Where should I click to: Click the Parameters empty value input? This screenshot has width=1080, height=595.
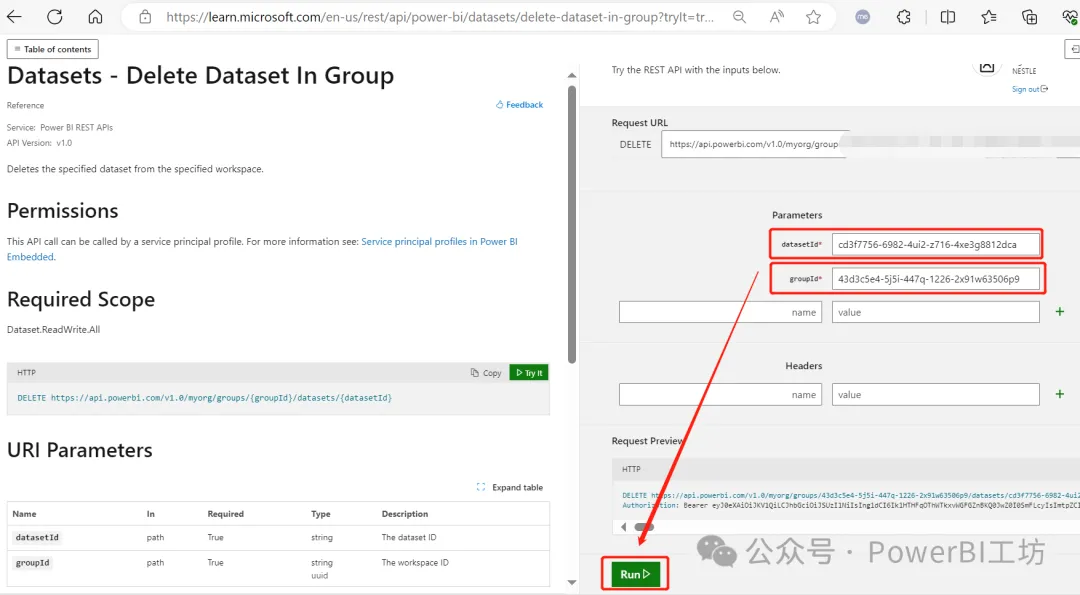[935, 312]
